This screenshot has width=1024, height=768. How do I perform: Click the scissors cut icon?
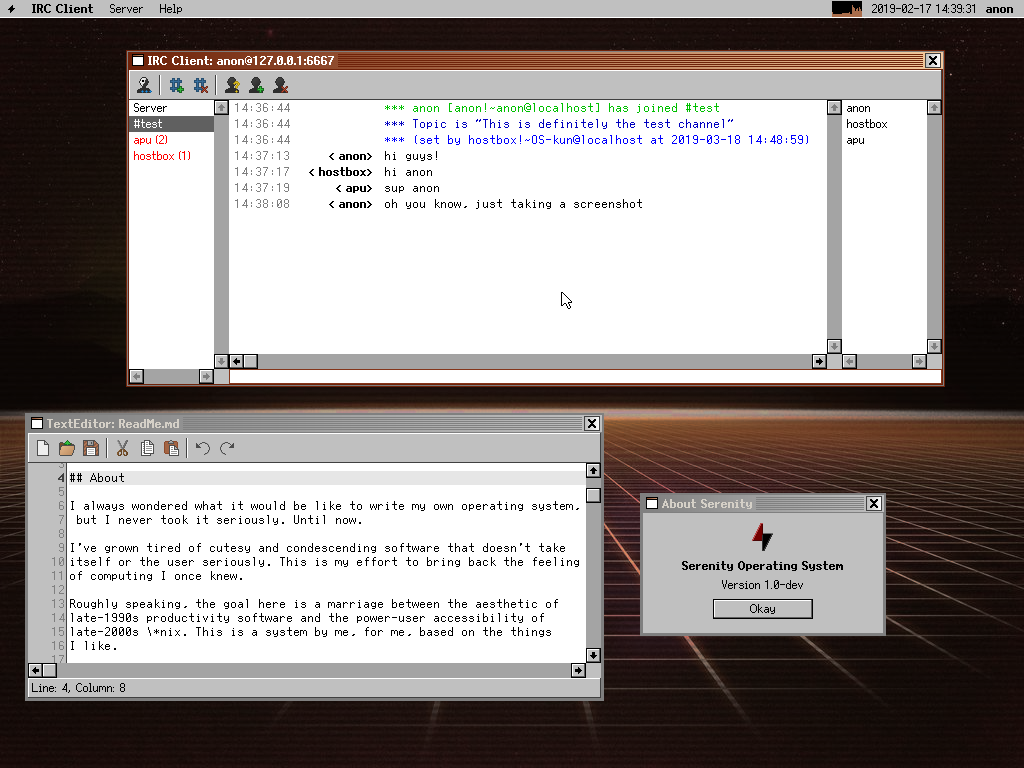tap(123, 448)
